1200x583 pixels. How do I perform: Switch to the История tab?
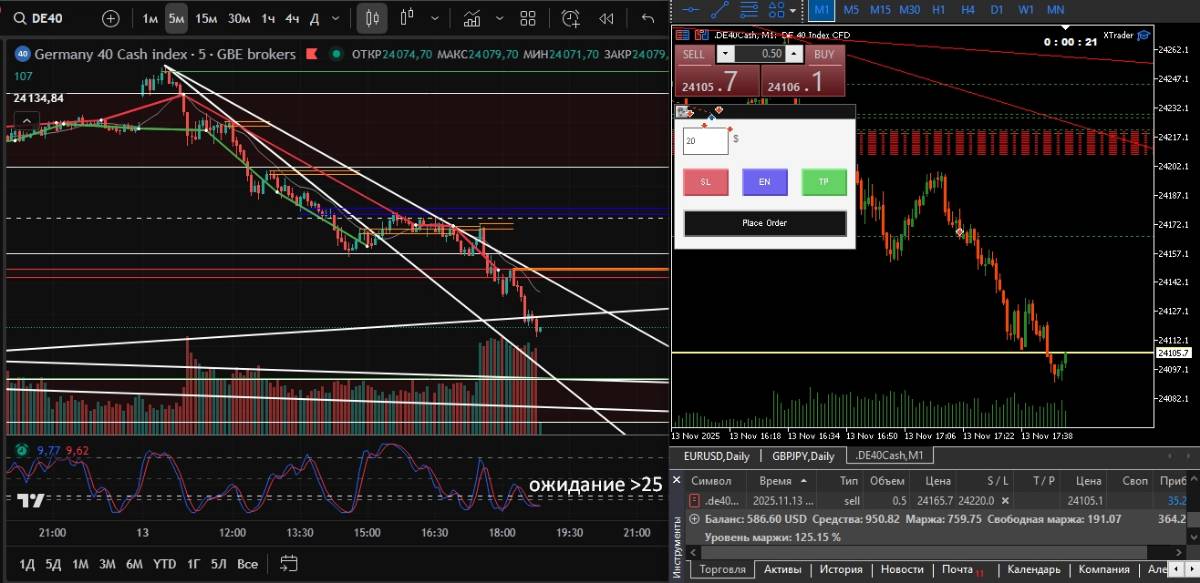click(x=841, y=569)
